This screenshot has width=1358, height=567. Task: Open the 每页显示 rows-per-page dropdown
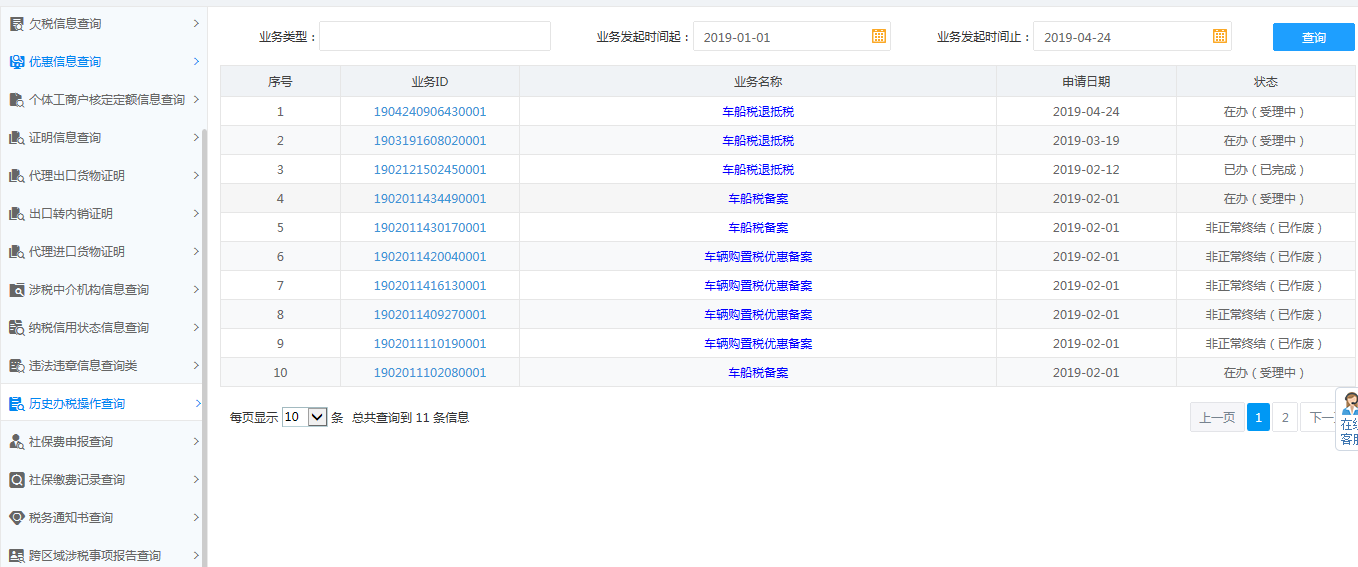pos(305,417)
